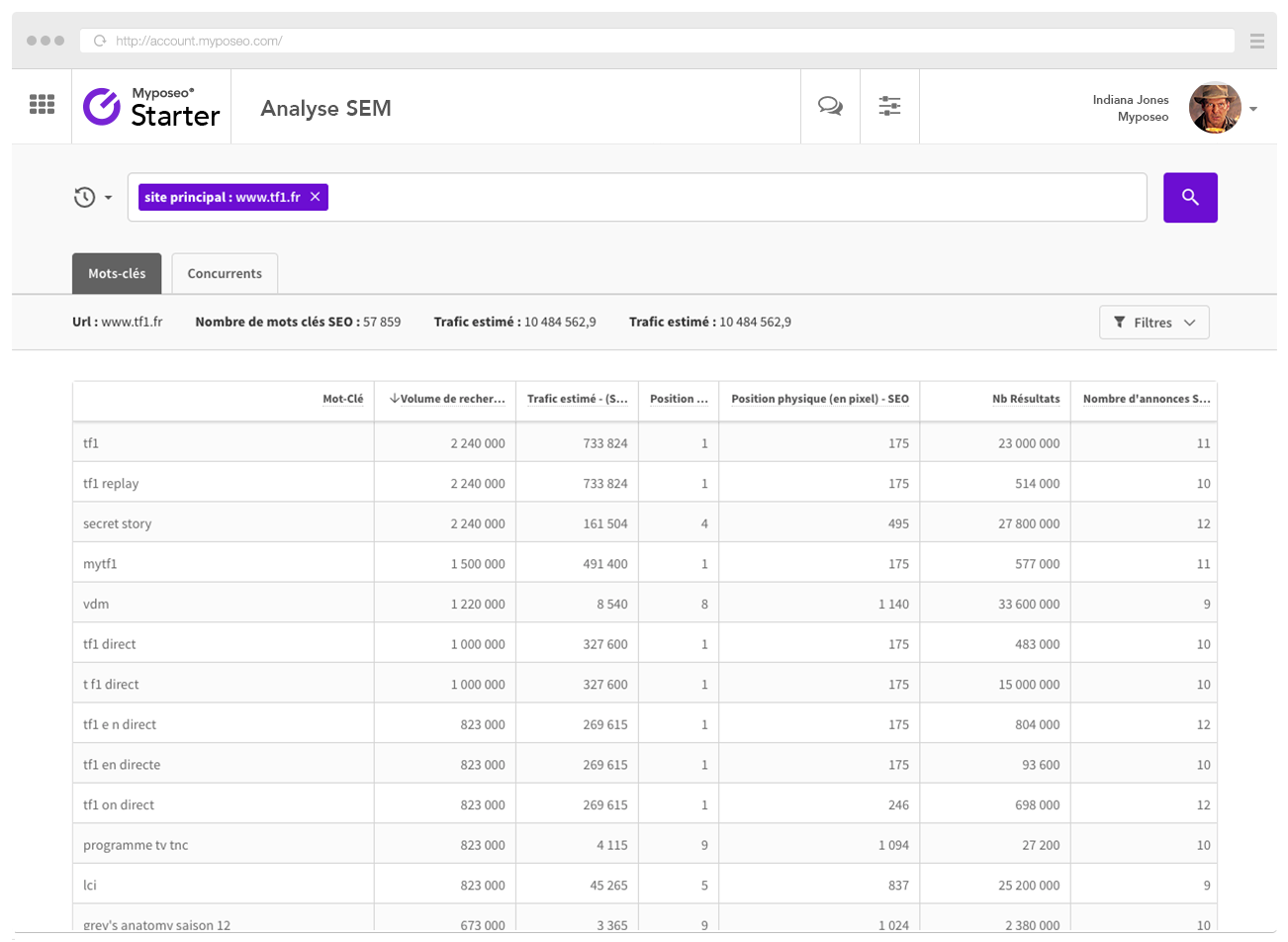Click the purple search magnifier button
The width and height of the screenshot is (1288, 942).
click(1190, 198)
